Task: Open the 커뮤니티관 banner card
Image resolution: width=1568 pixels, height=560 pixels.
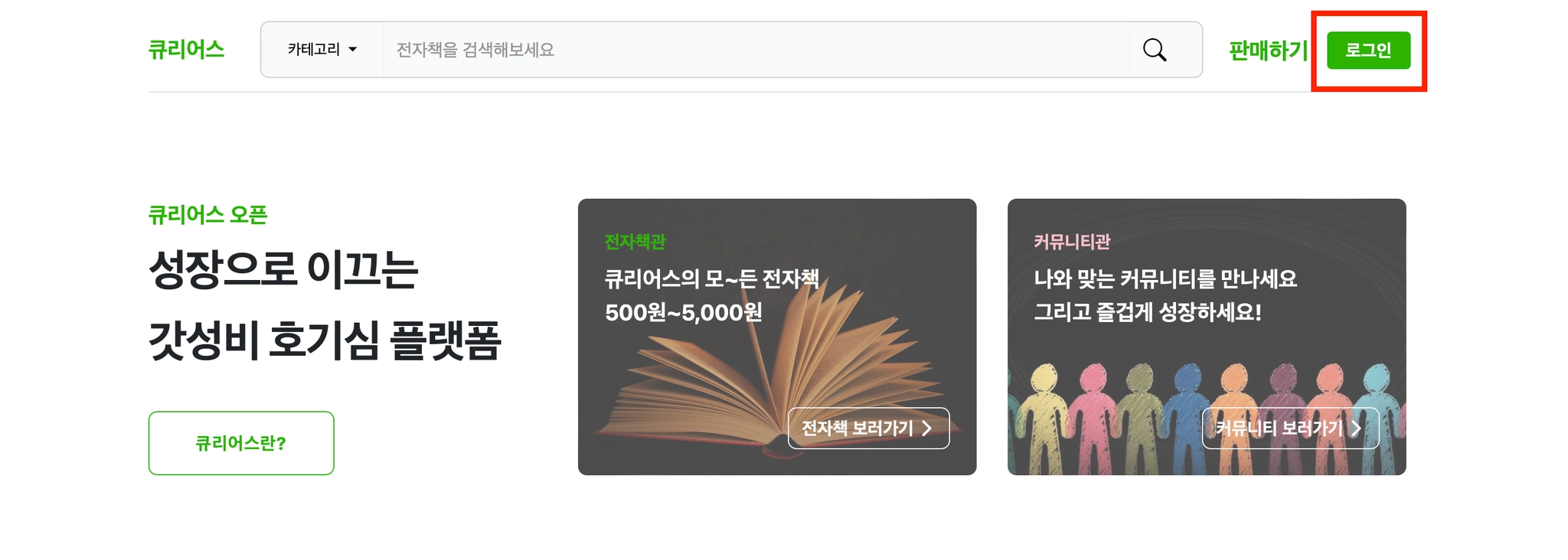Action: (x=1207, y=337)
